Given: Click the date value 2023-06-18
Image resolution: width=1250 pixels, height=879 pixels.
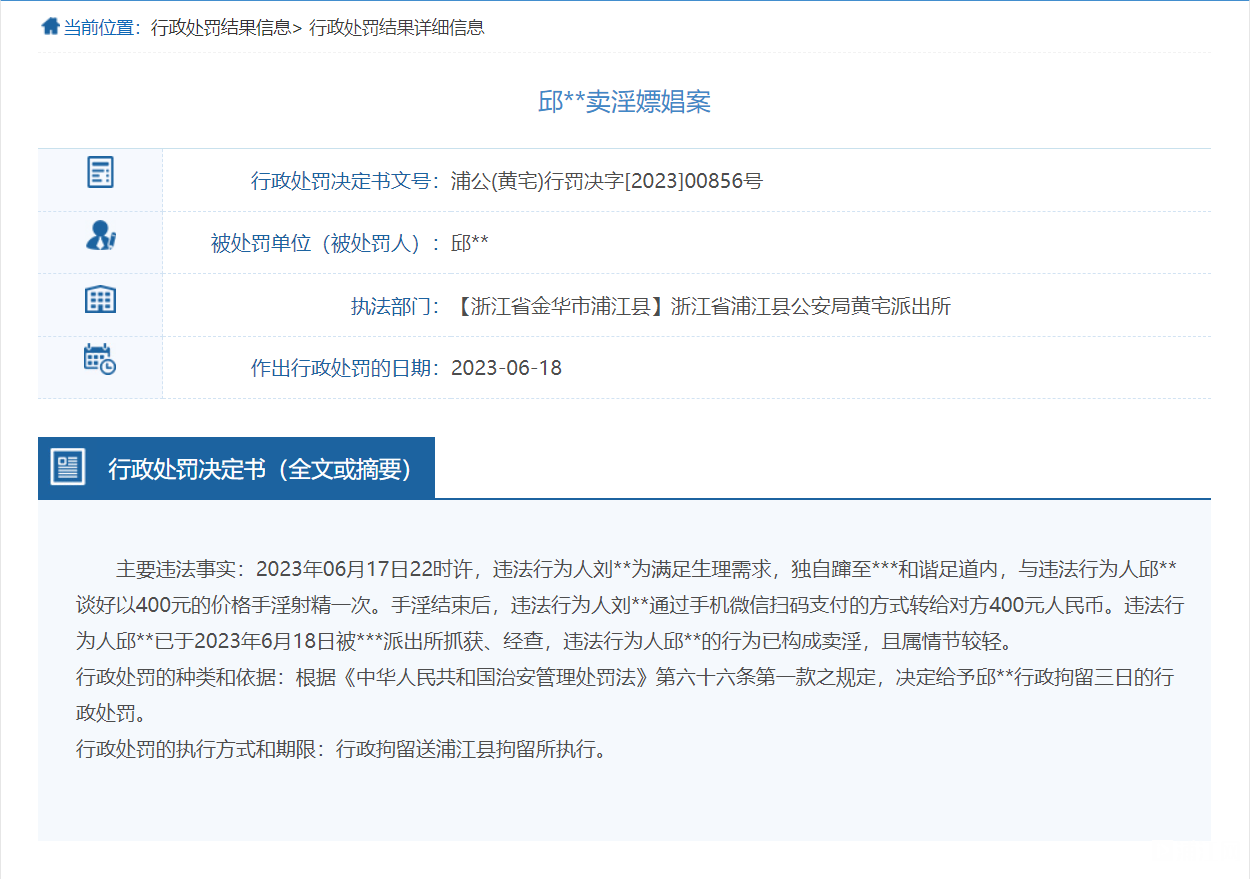Looking at the screenshot, I should (506, 368).
